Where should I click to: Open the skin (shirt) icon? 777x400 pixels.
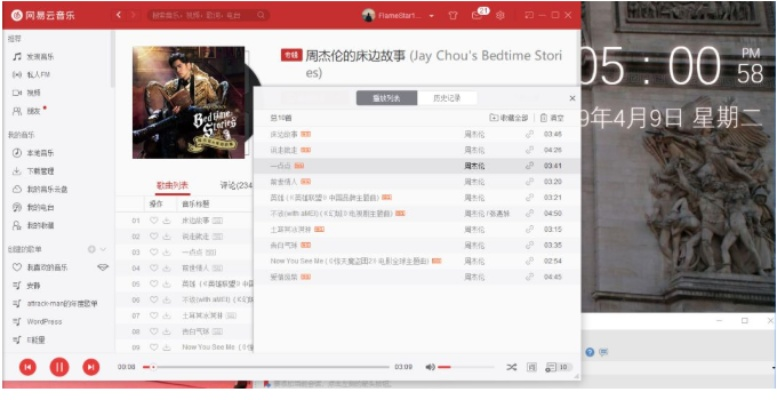click(x=452, y=15)
